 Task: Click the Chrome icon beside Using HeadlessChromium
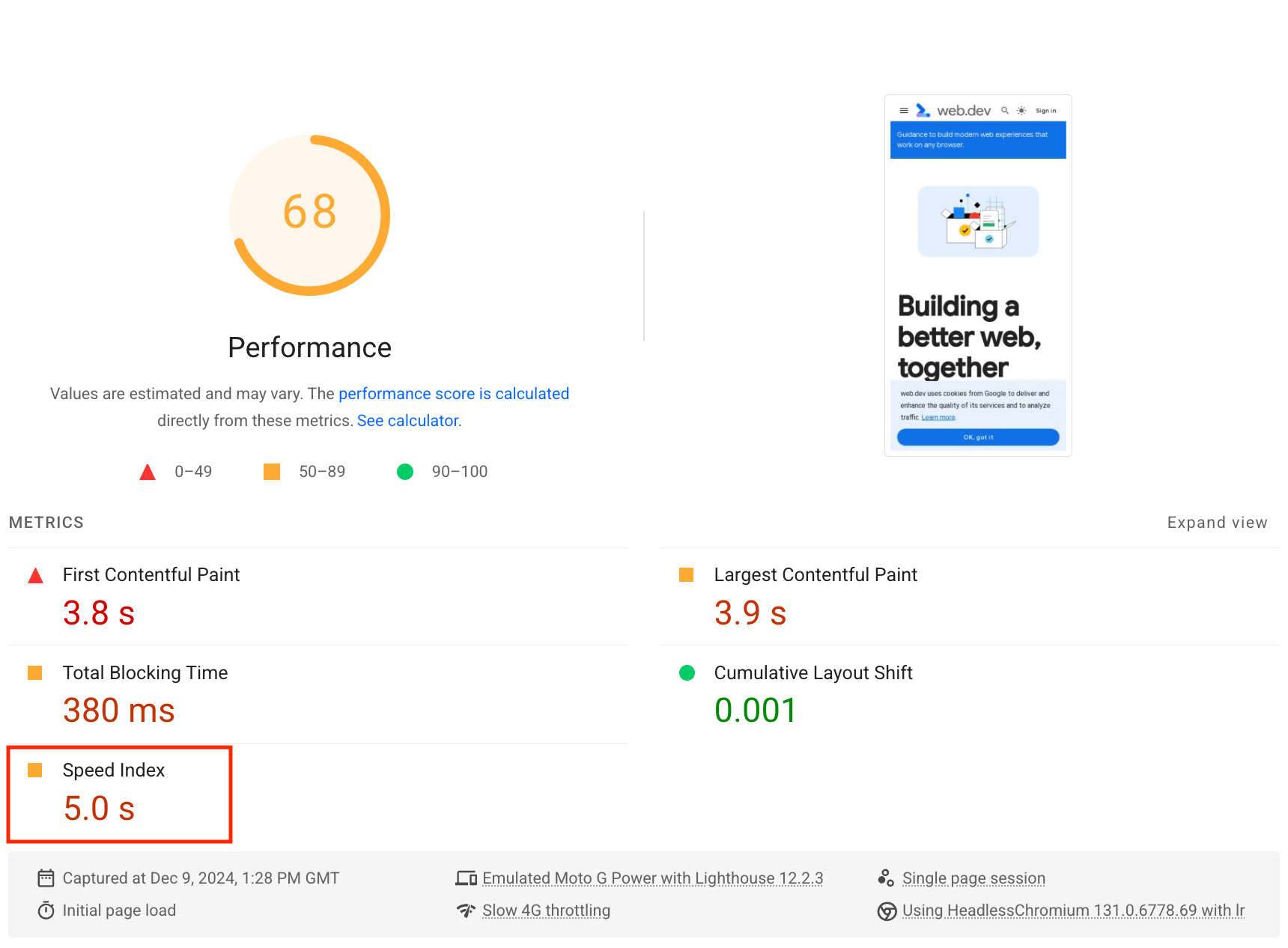tap(887, 911)
